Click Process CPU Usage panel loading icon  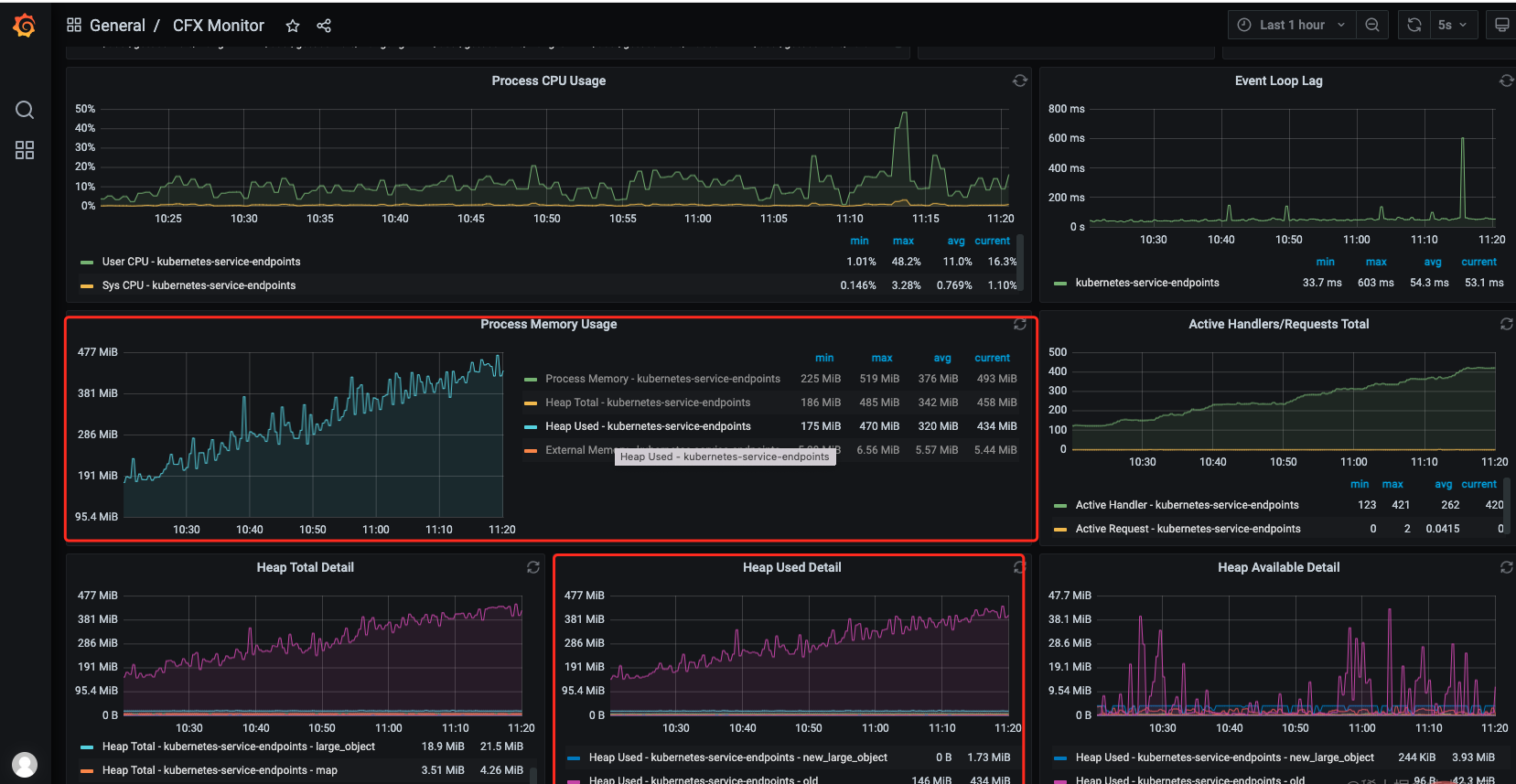pyautogui.click(x=1020, y=81)
